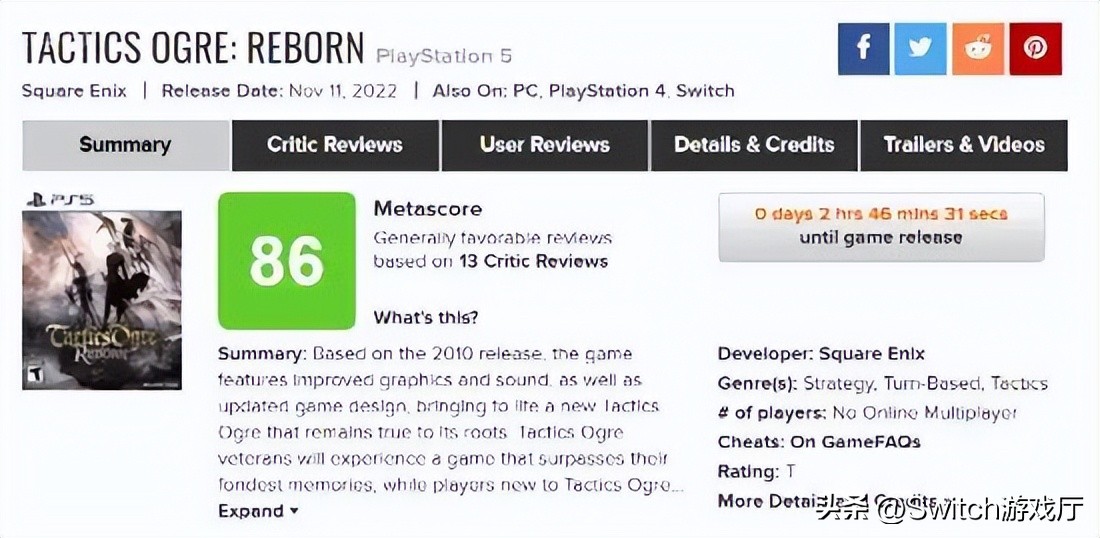Screen dimensions: 1100x538
Task: Switch to the Summary tab
Action: pos(125,145)
